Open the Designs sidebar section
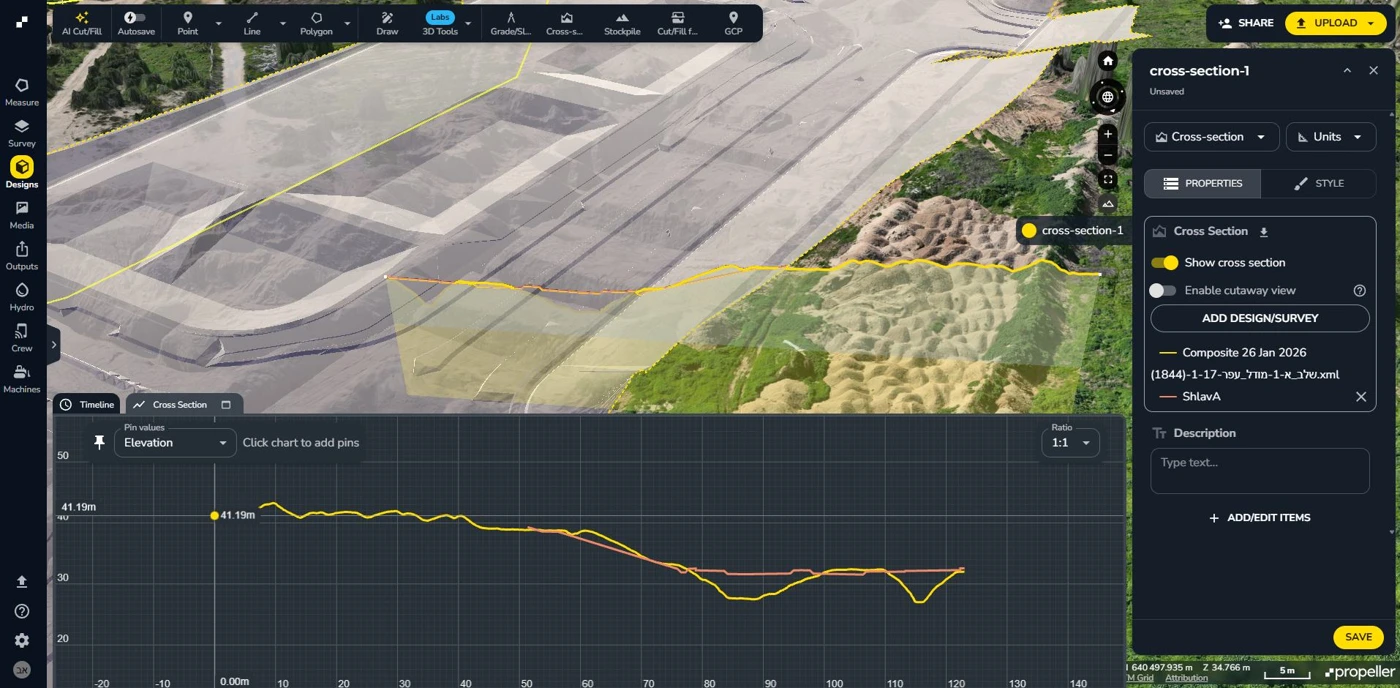 (x=22, y=173)
